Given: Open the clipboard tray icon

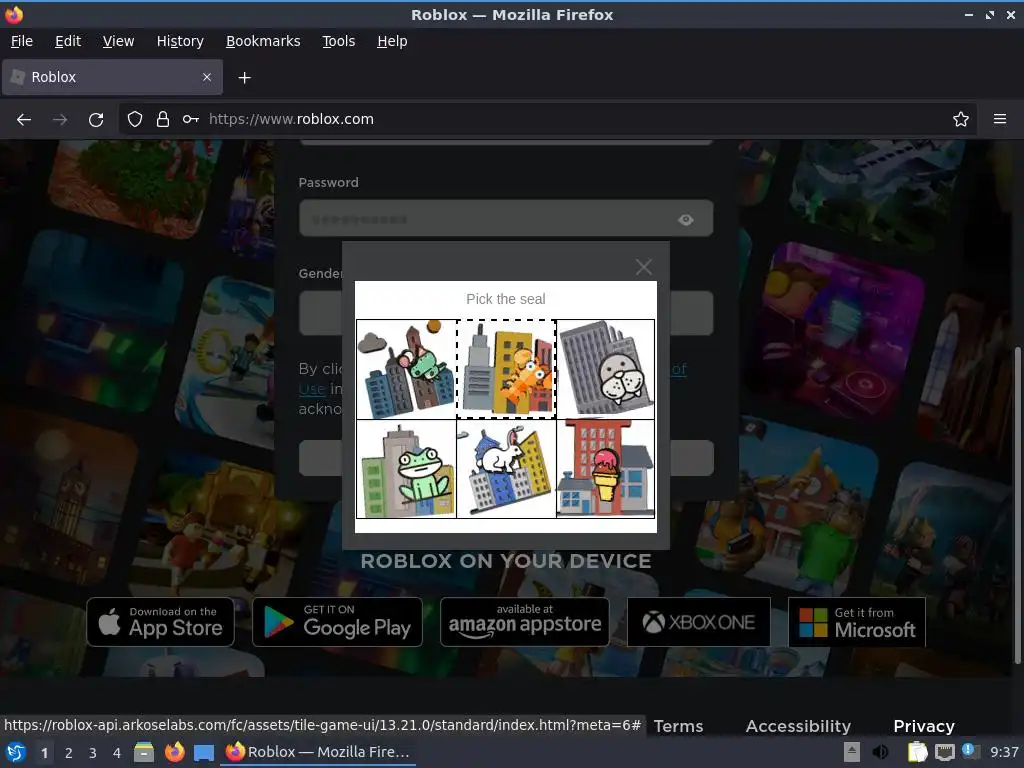Looking at the screenshot, I should point(917,752).
